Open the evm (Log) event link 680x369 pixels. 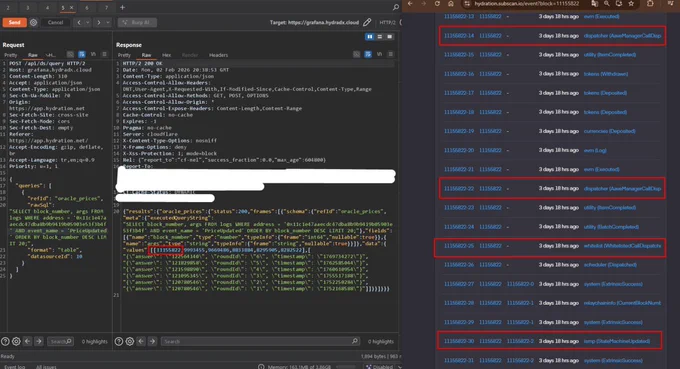point(595,150)
